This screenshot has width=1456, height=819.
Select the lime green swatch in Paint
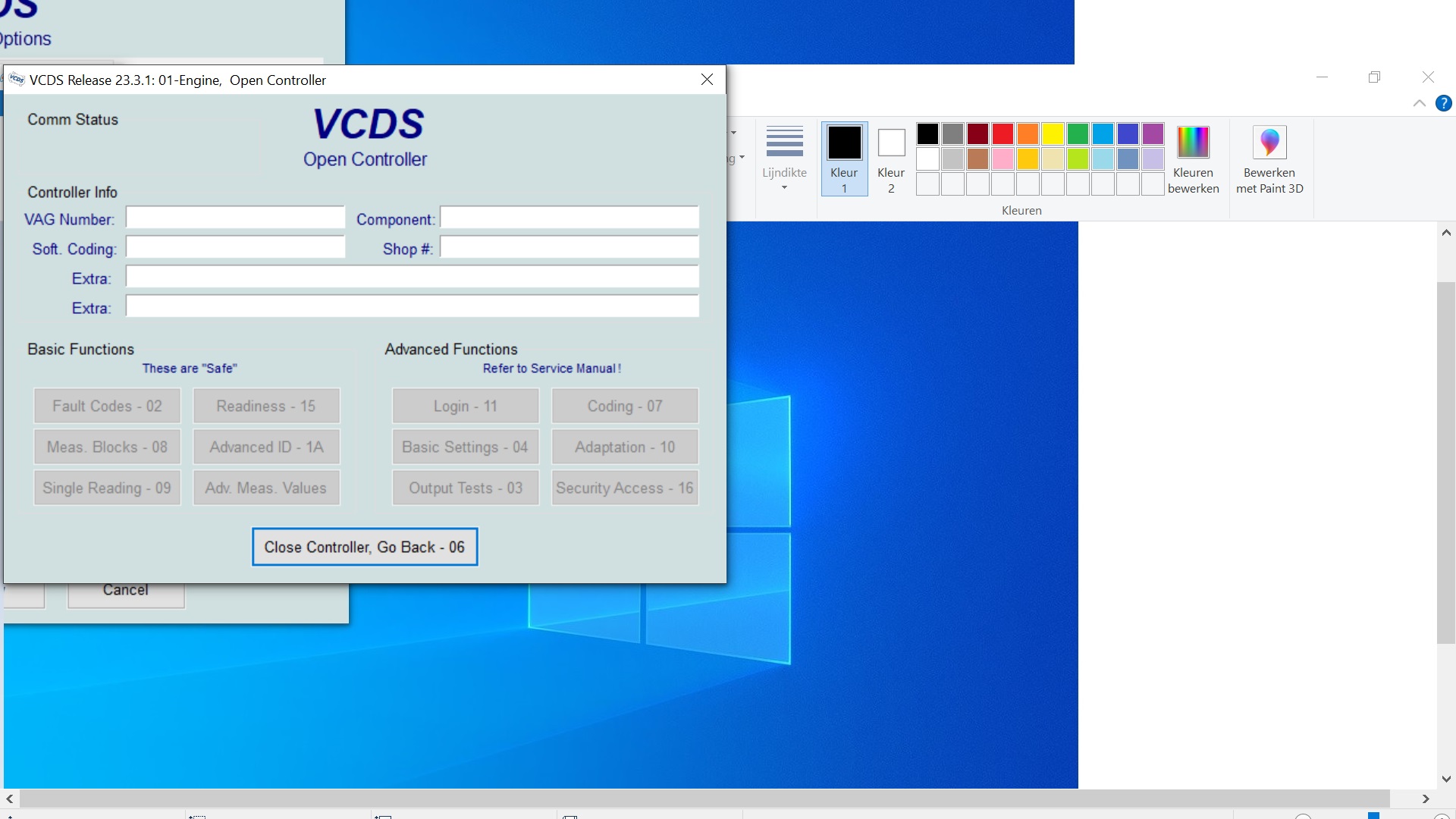(1078, 158)
